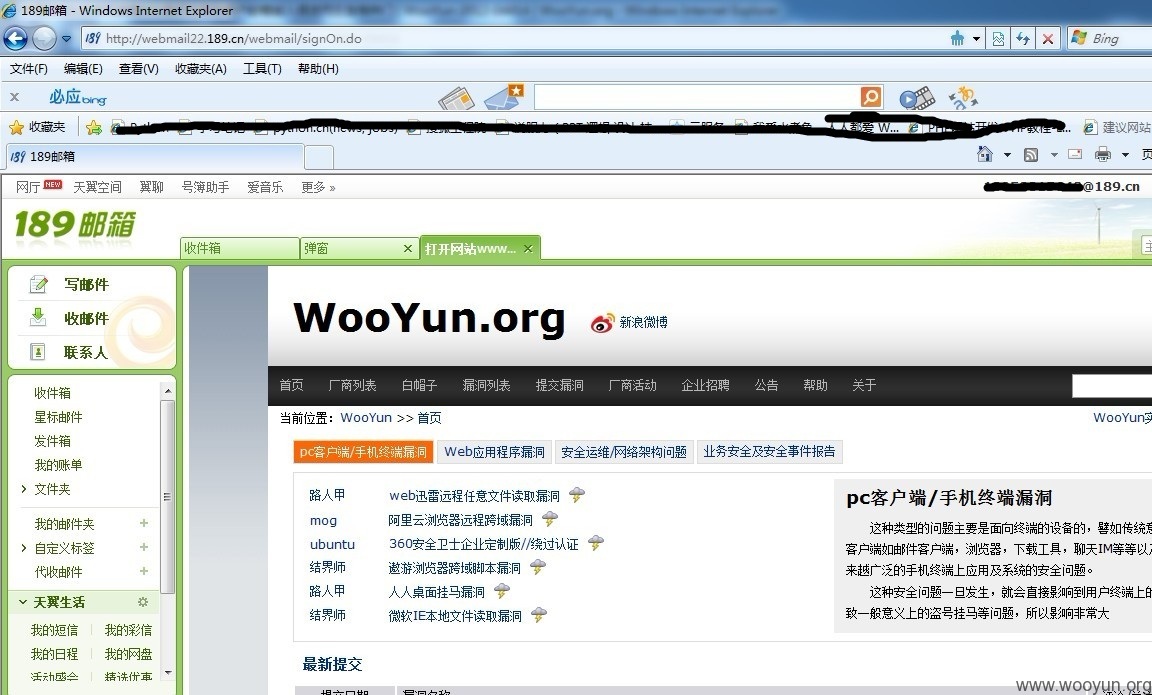Close the Bing toolbar with the X
This screenshot has height=695, width=1152.
click(x=14, y=97)
